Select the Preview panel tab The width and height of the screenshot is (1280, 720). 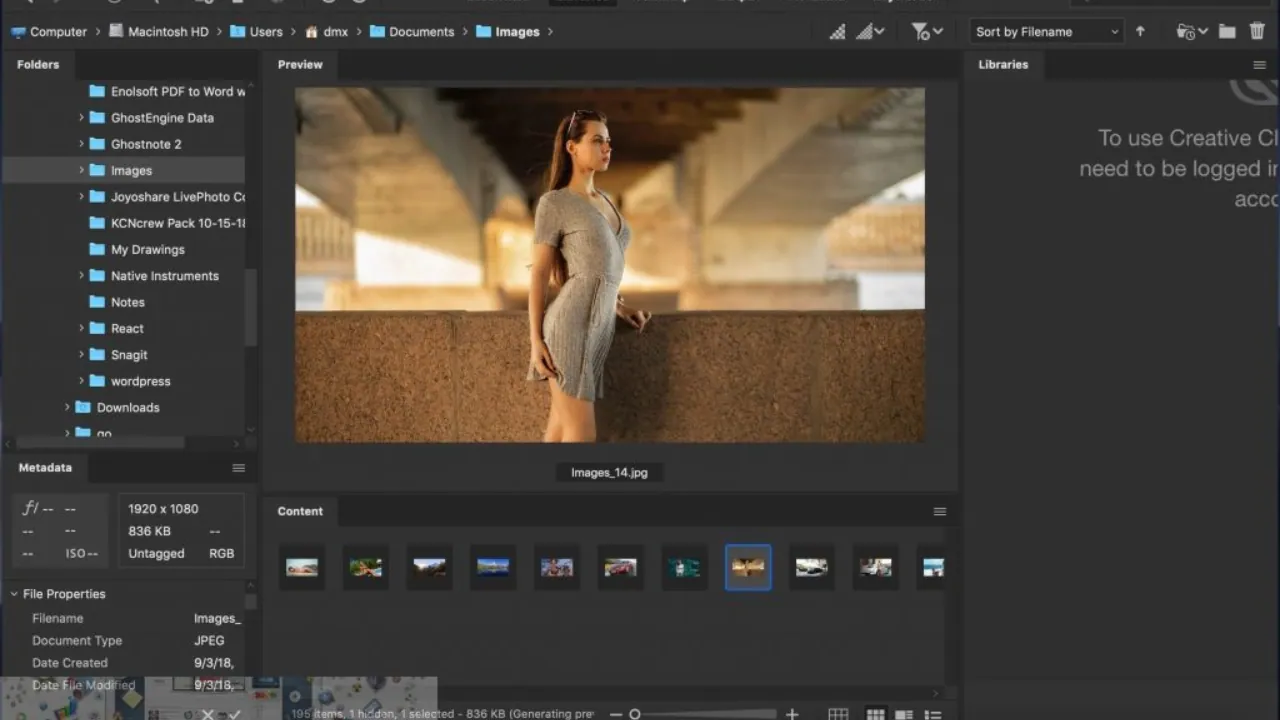click(x=300, y=65)
